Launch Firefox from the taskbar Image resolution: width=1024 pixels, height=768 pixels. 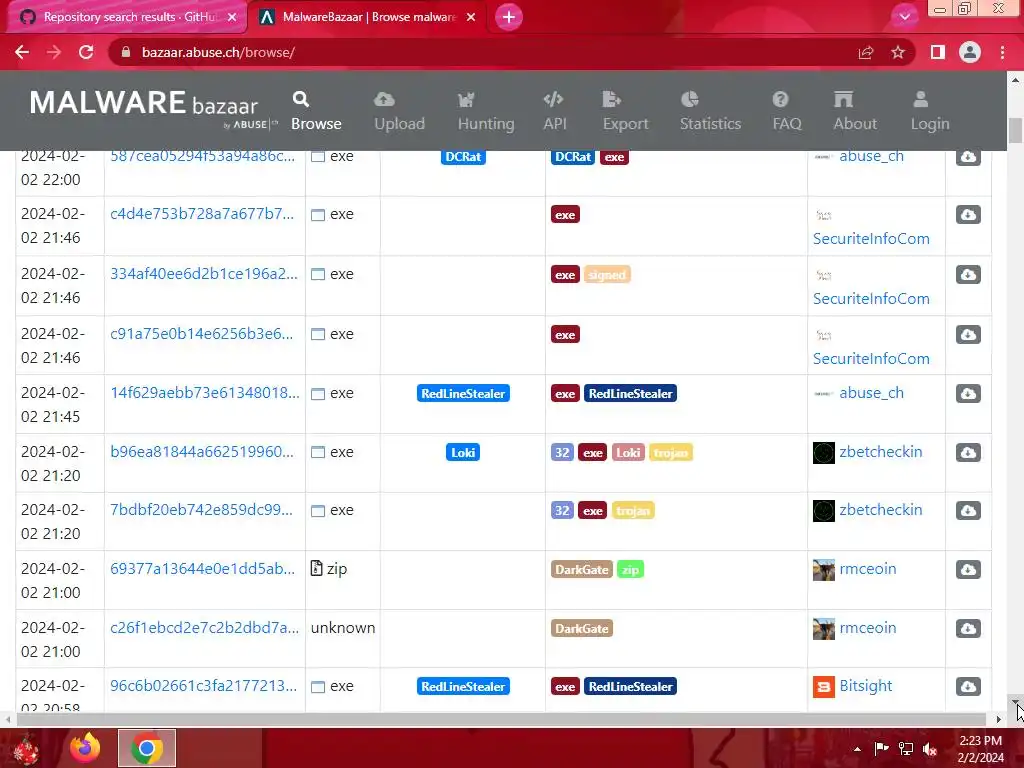click(x=85, y=748)
